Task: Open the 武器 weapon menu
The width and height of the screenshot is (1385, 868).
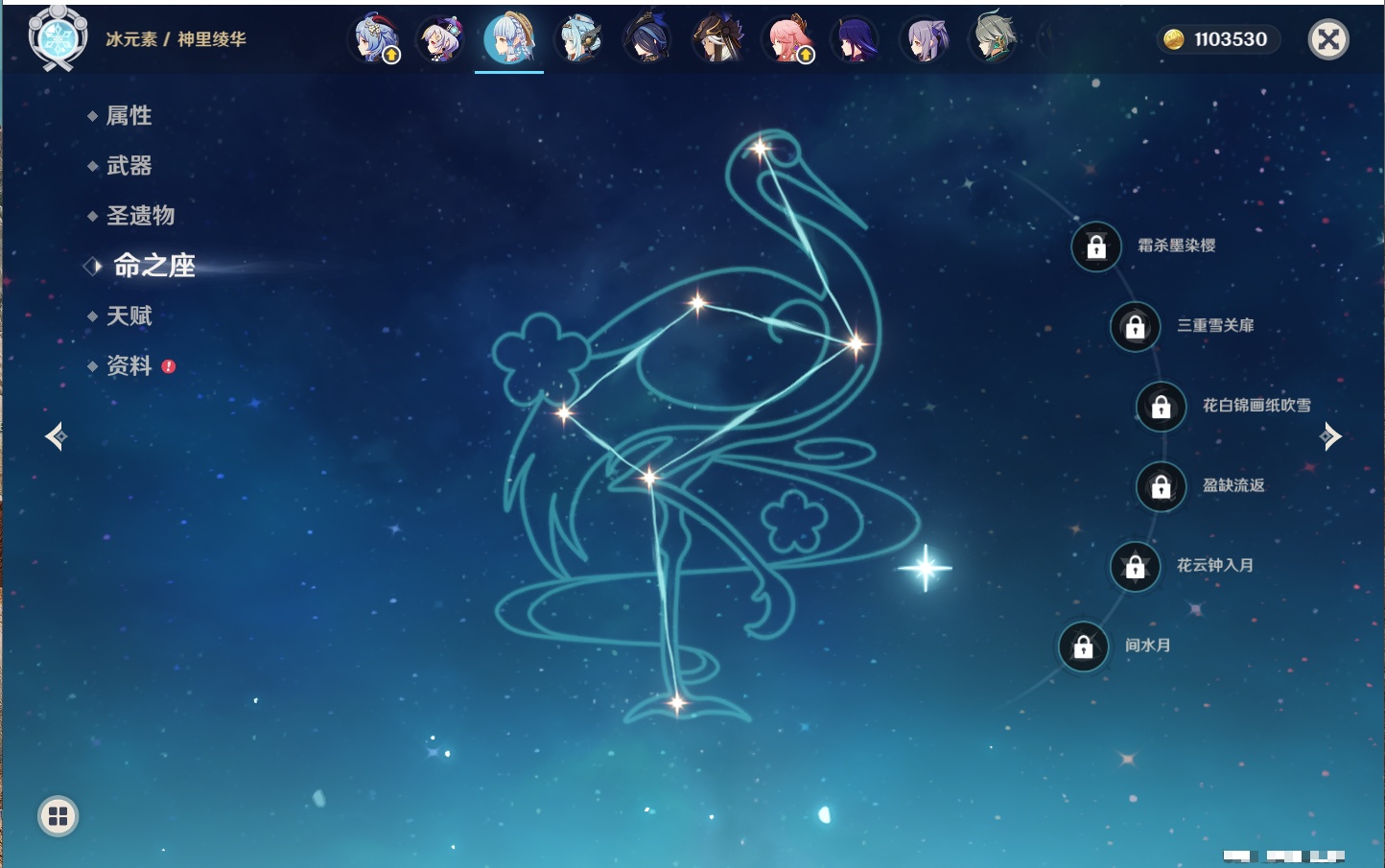Action: [x=129, y=166]
